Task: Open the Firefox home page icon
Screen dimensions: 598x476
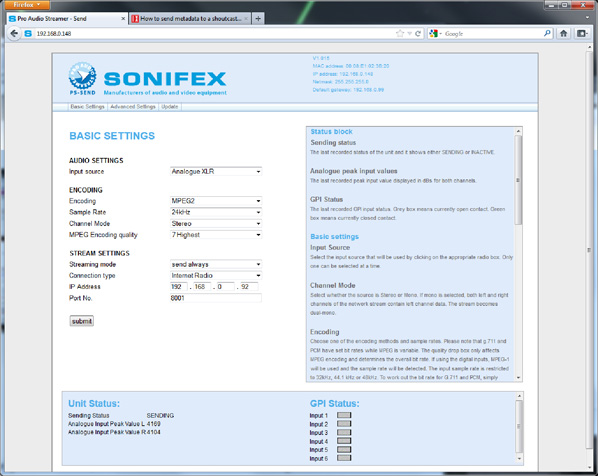Action: 564,34
